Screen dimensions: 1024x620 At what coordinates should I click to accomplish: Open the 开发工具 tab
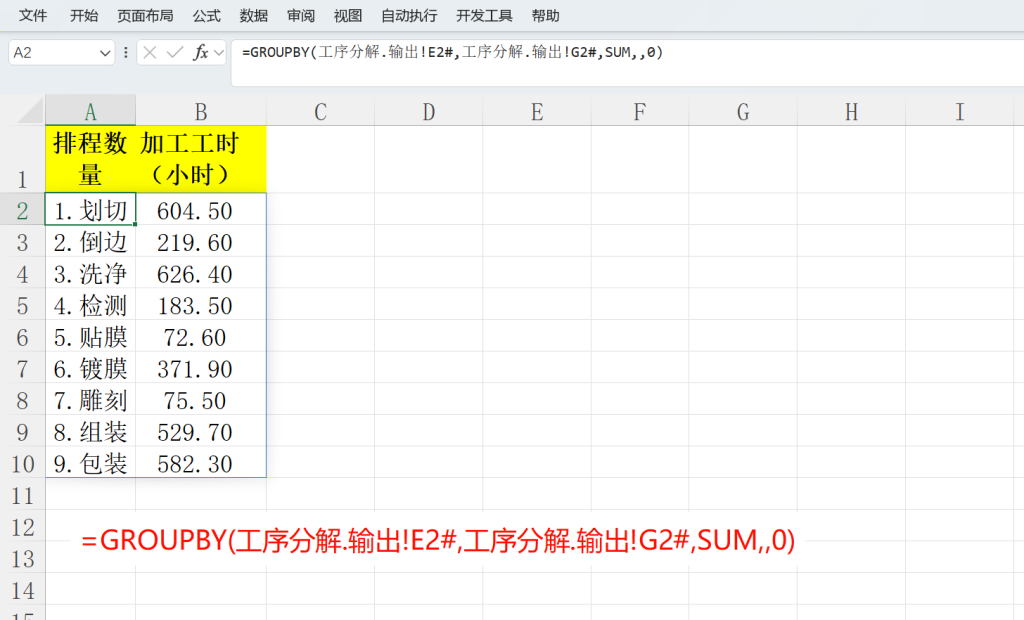484,16
